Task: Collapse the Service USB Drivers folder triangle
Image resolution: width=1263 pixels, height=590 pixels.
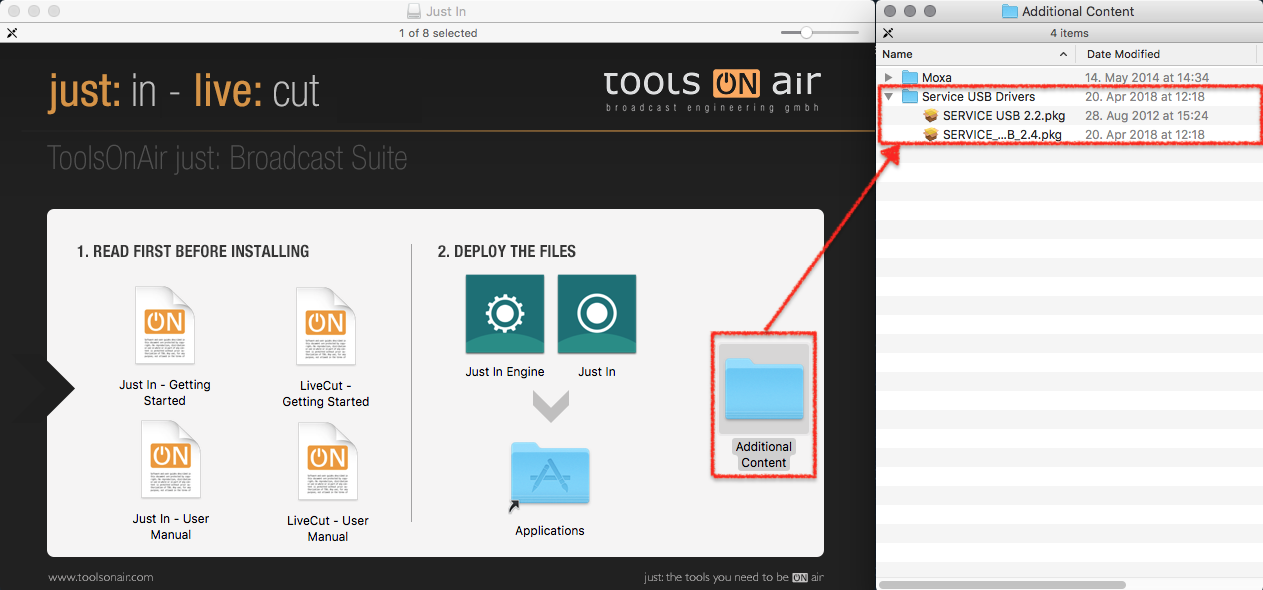Action: tap(888, 97)
